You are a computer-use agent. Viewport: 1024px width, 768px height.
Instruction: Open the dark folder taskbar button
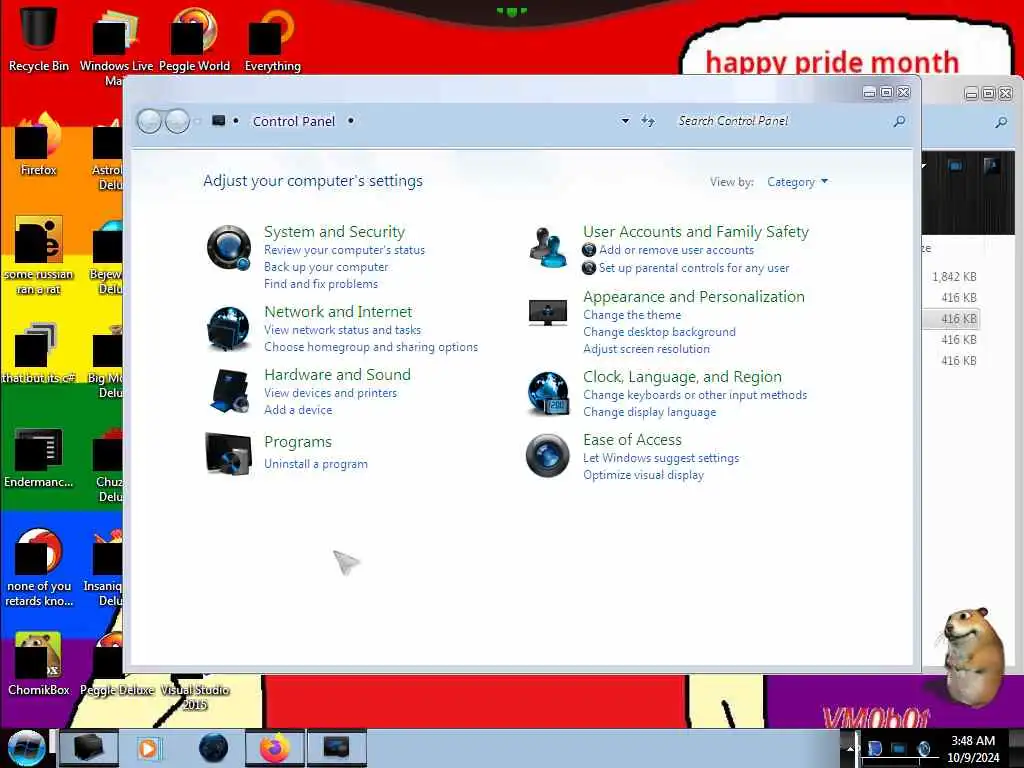tap(89, 748)
